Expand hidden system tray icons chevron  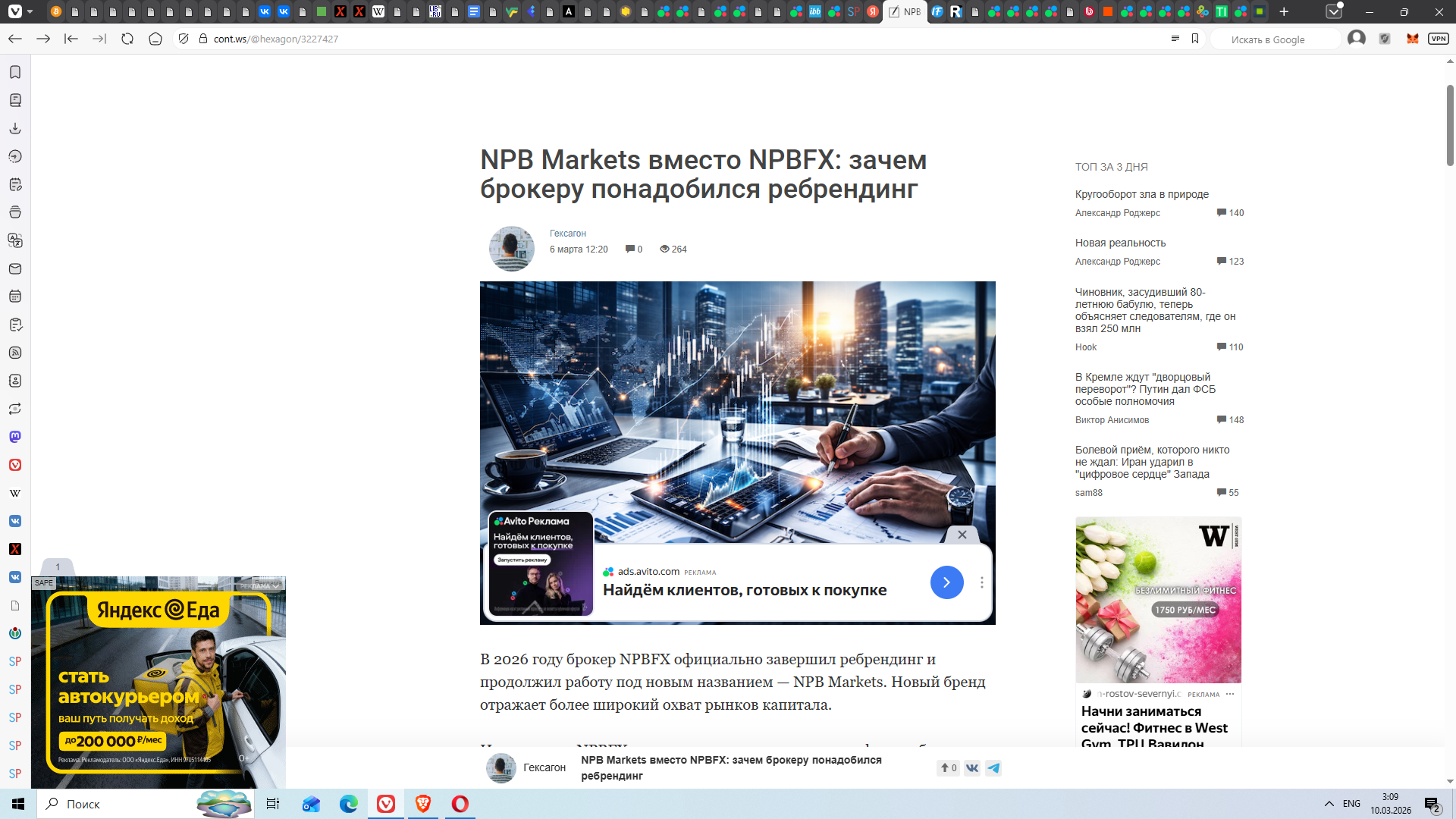click(x=1329, y=804)
